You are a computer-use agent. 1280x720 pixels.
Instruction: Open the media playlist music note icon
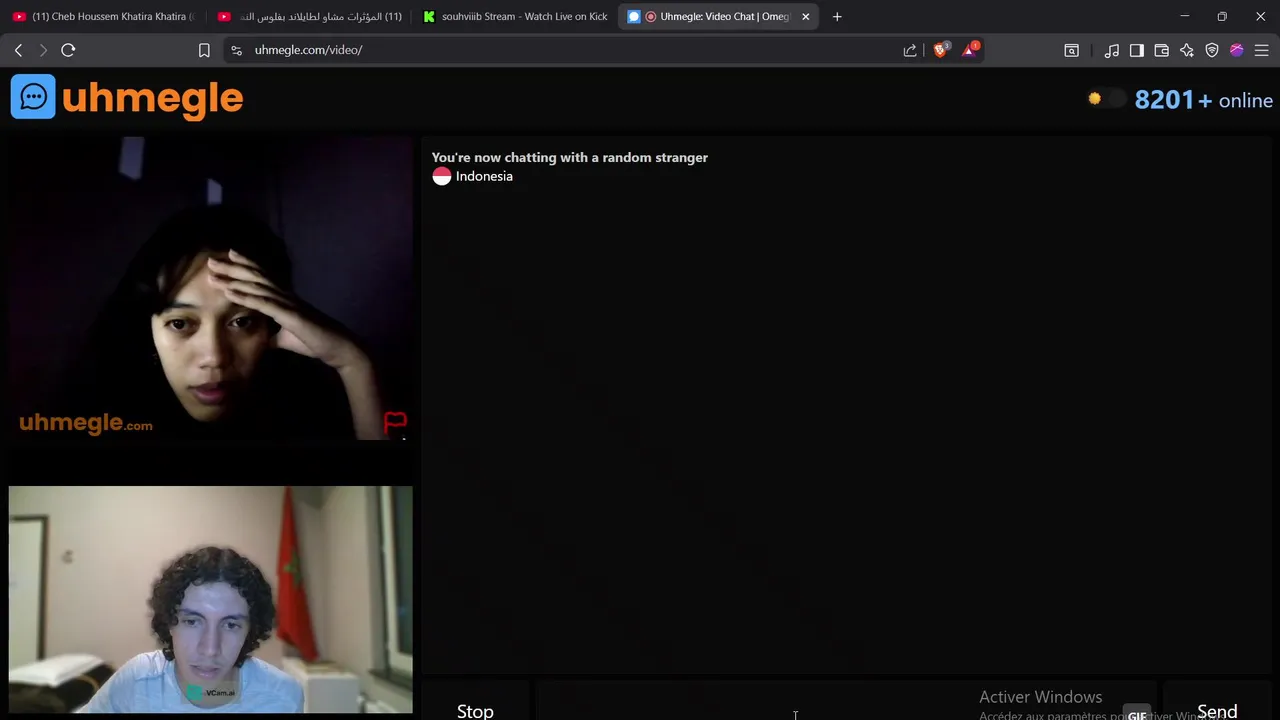click(1111, 50)
